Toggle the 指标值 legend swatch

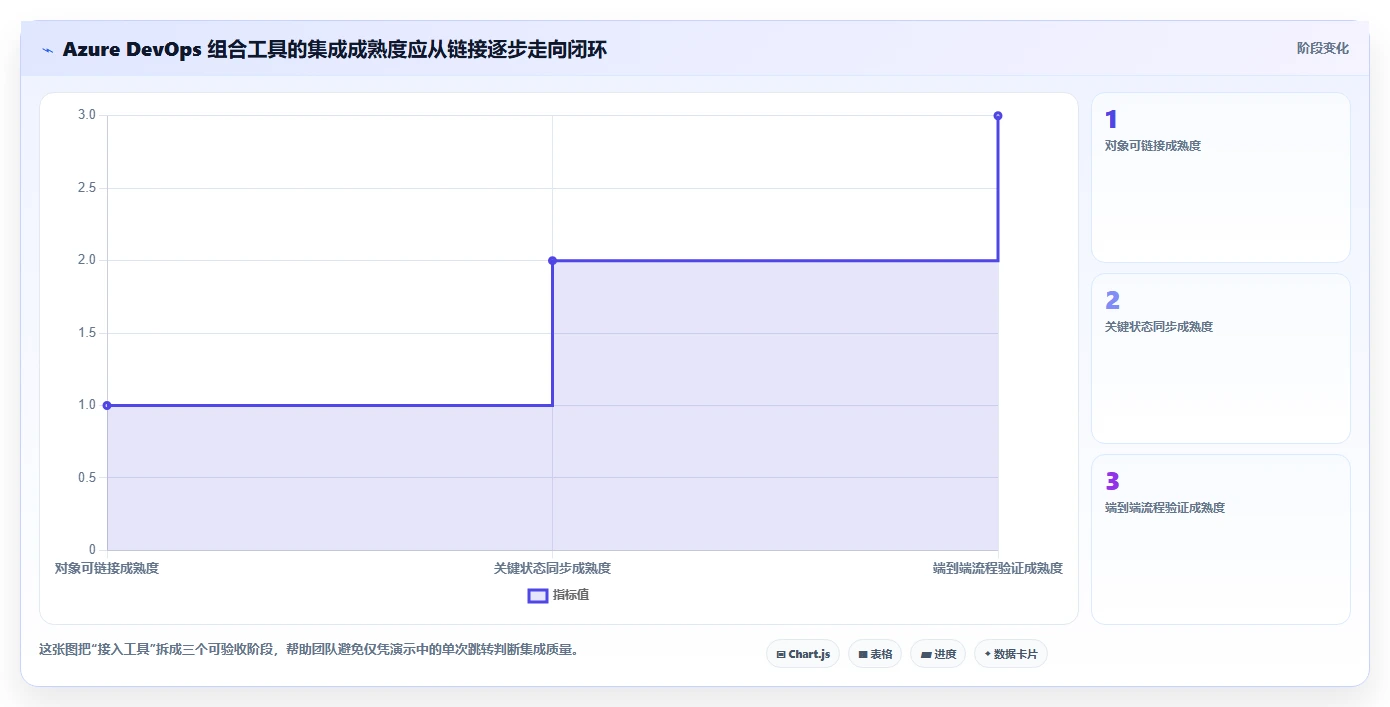point(538,596)
